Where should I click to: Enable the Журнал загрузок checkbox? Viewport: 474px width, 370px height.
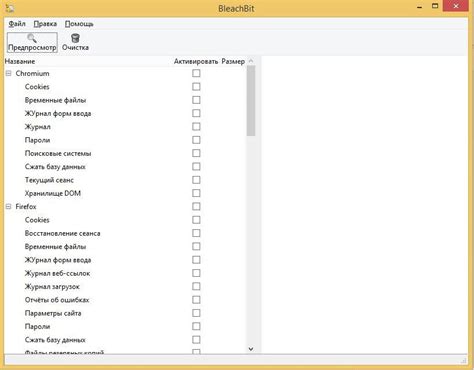click(x=196, y=286)
